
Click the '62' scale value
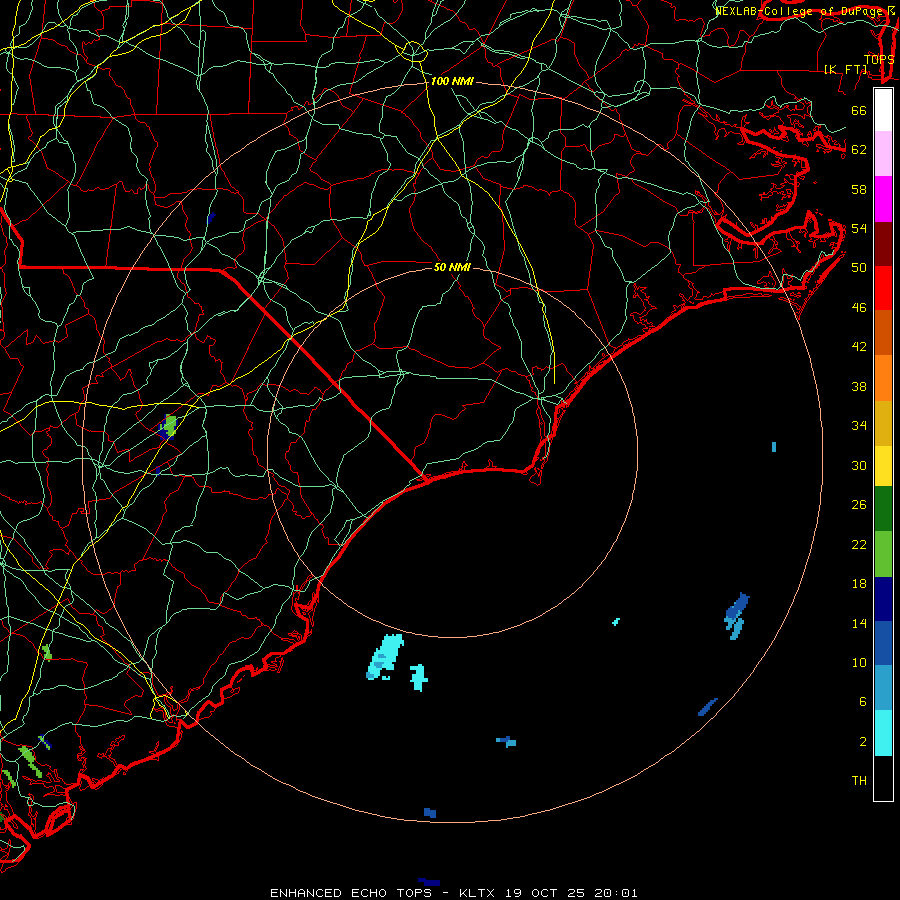tap(859, 150)
